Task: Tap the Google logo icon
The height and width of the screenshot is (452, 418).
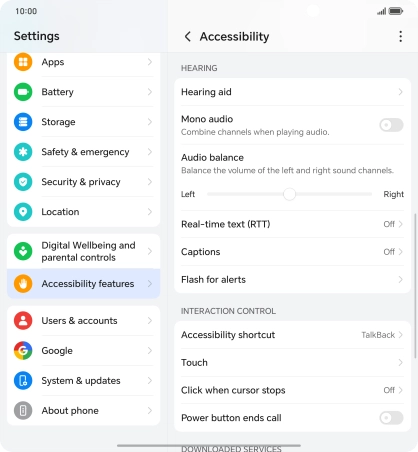Action: click(x=23, y=350)
